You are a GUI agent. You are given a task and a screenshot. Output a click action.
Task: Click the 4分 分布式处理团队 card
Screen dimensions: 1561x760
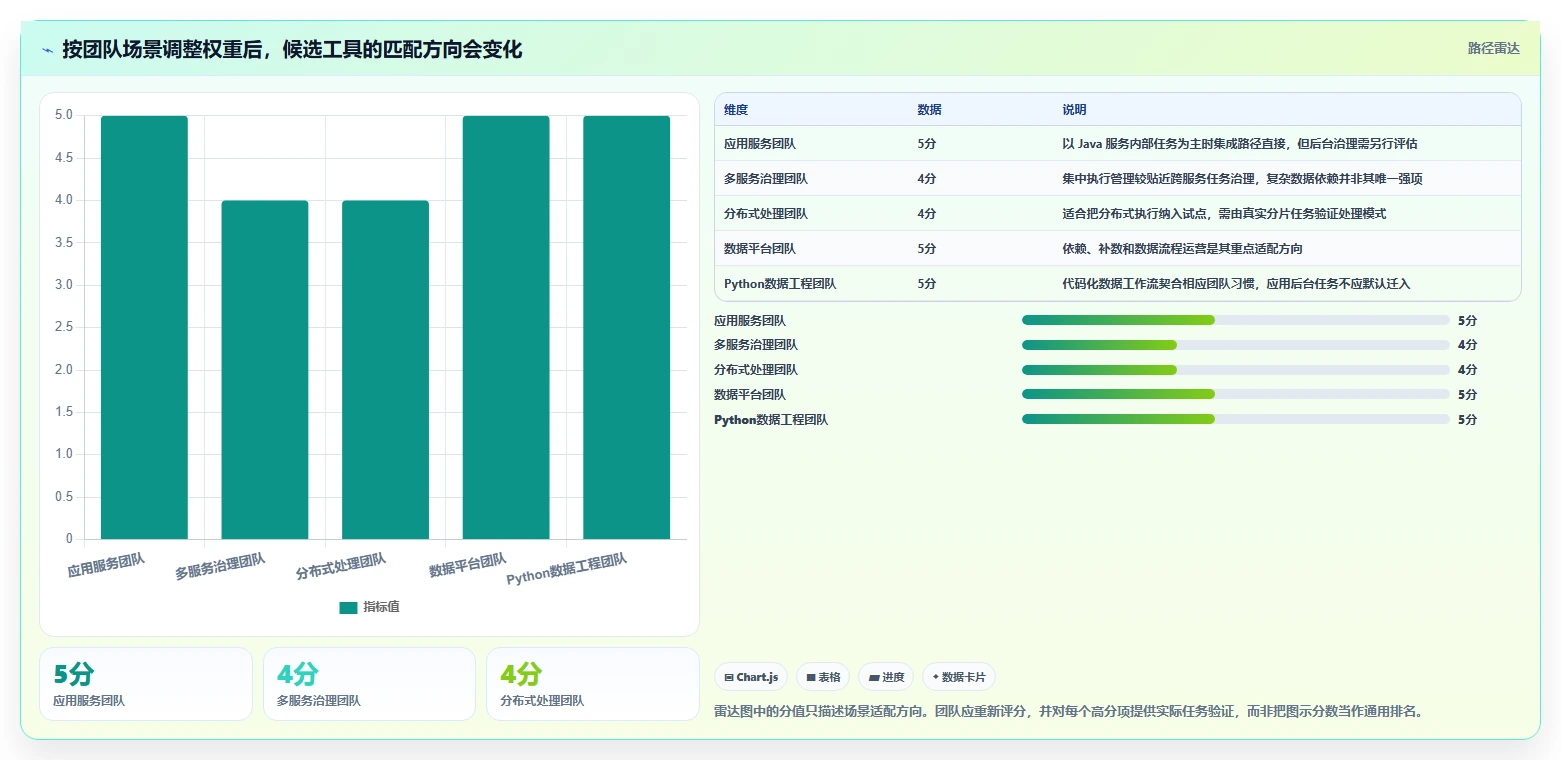[593, 684]
